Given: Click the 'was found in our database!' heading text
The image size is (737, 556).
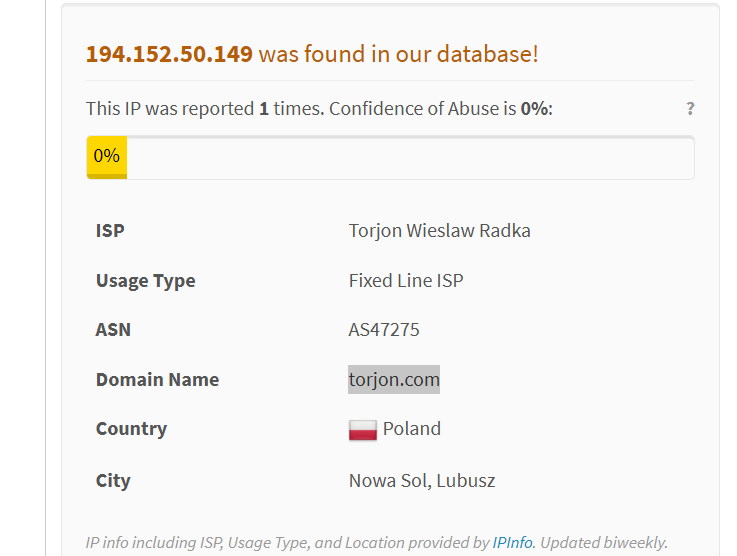Looking at the screenshot, I should (398, 54).
